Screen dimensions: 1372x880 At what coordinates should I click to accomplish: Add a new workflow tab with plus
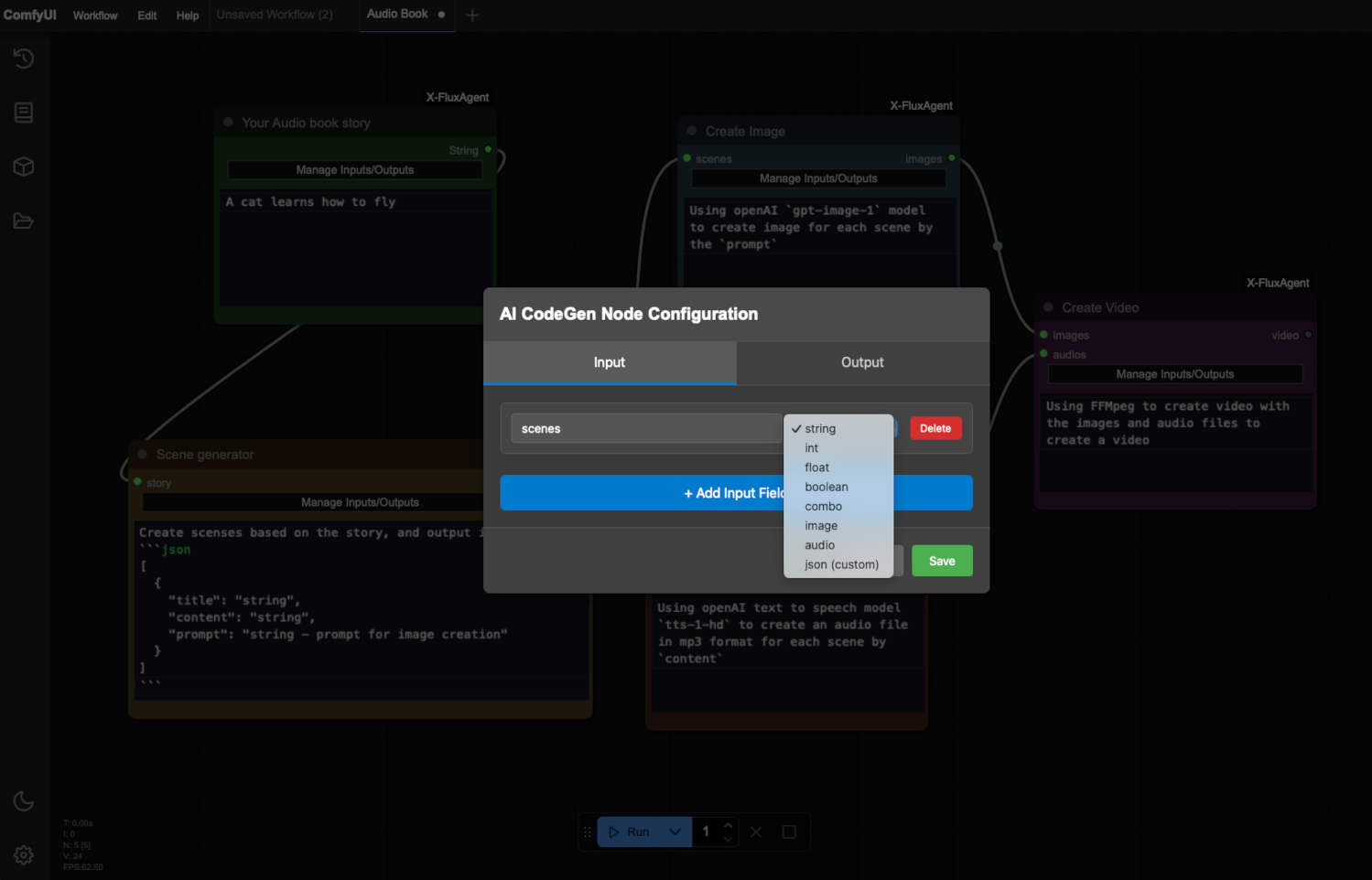pos(472,15)
